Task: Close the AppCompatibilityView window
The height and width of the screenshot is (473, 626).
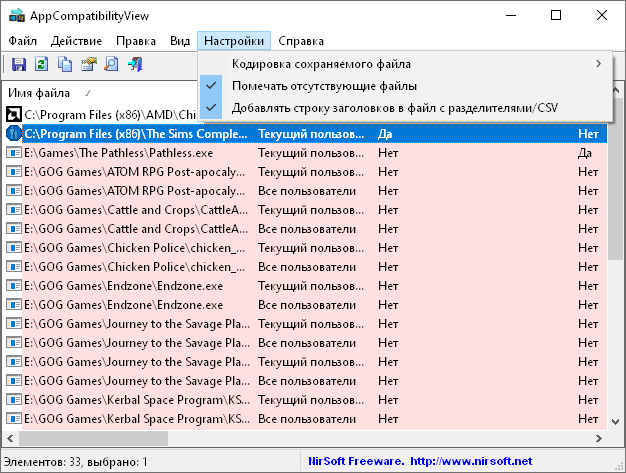Action: tap(602, 16)
